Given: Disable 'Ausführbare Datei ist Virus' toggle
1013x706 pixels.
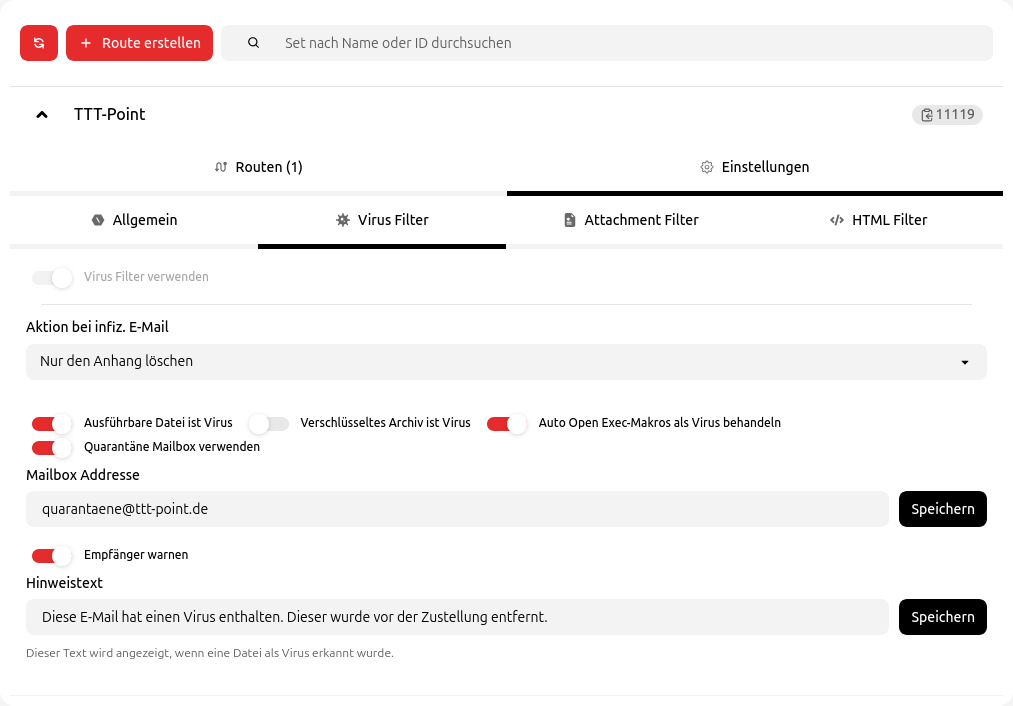Looking at the screenshot, I should point(52,423).
